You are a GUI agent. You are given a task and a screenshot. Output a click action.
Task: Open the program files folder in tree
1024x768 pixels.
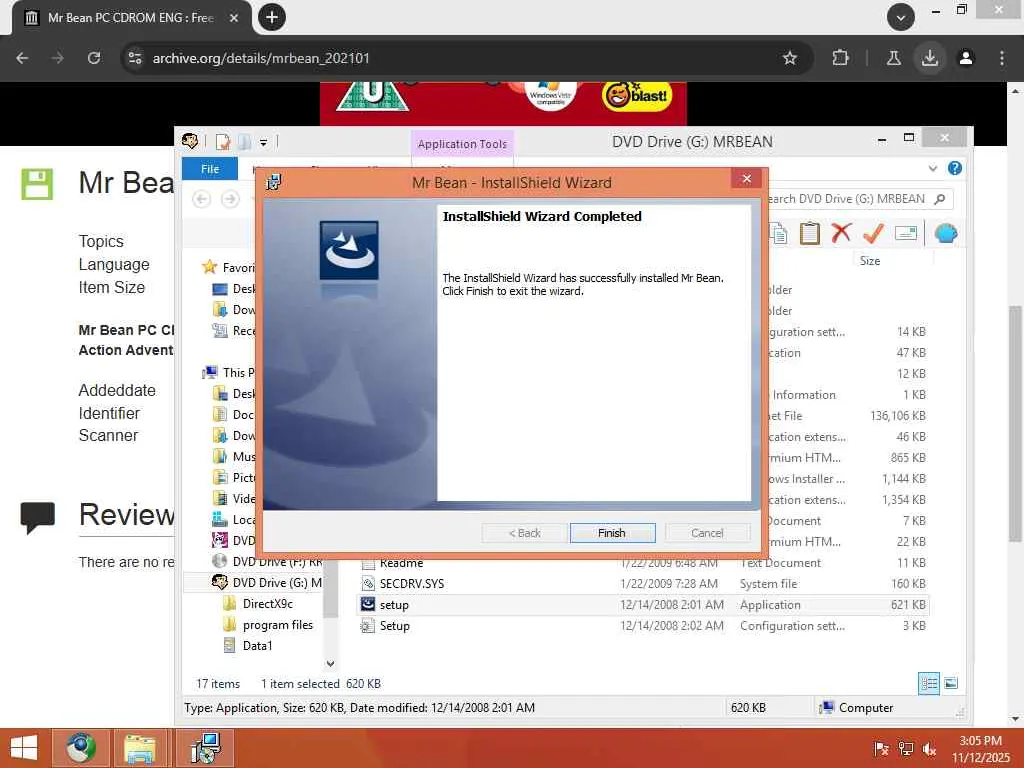coord(278,625)
